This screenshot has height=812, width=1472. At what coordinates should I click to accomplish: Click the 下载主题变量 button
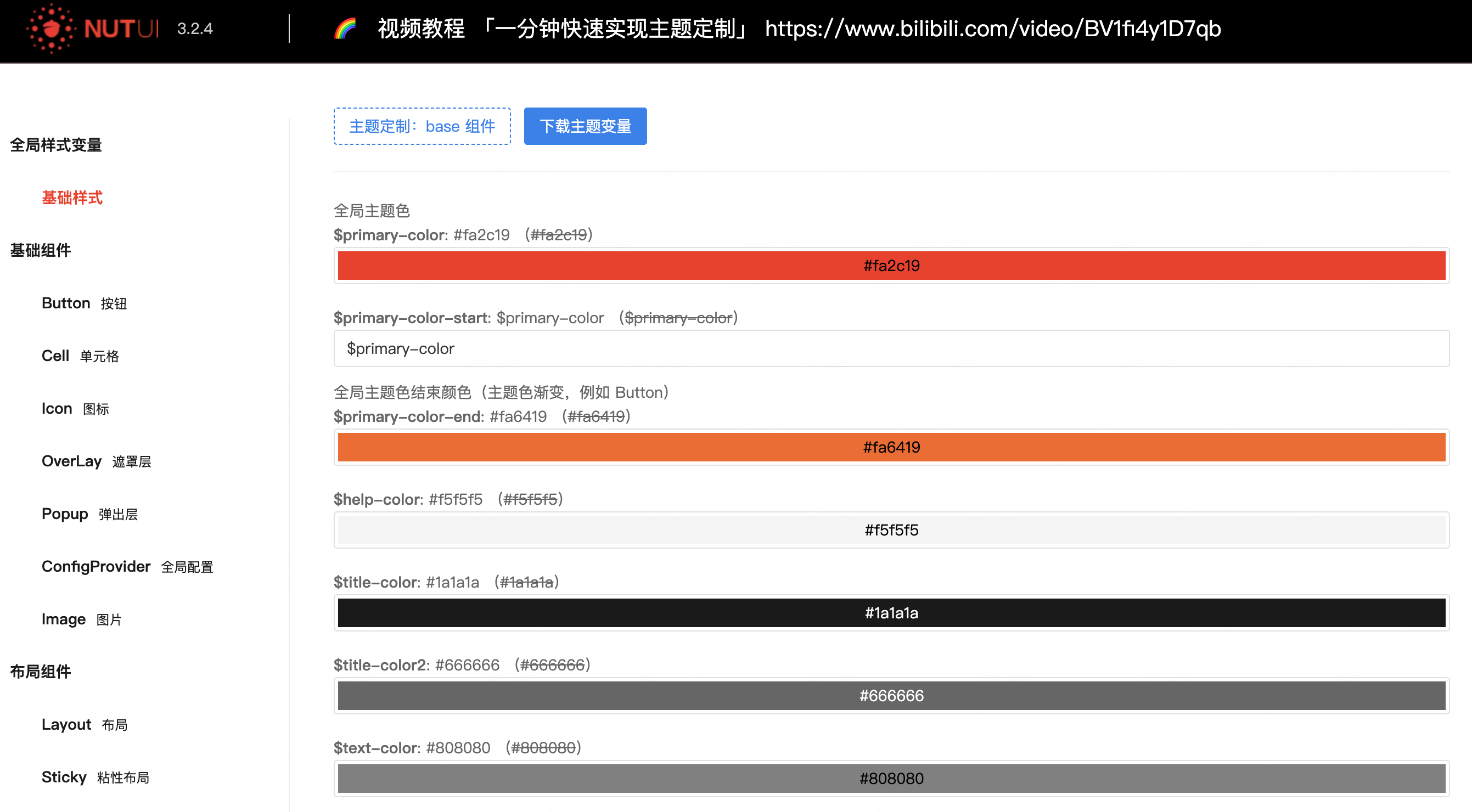point(585,126)
